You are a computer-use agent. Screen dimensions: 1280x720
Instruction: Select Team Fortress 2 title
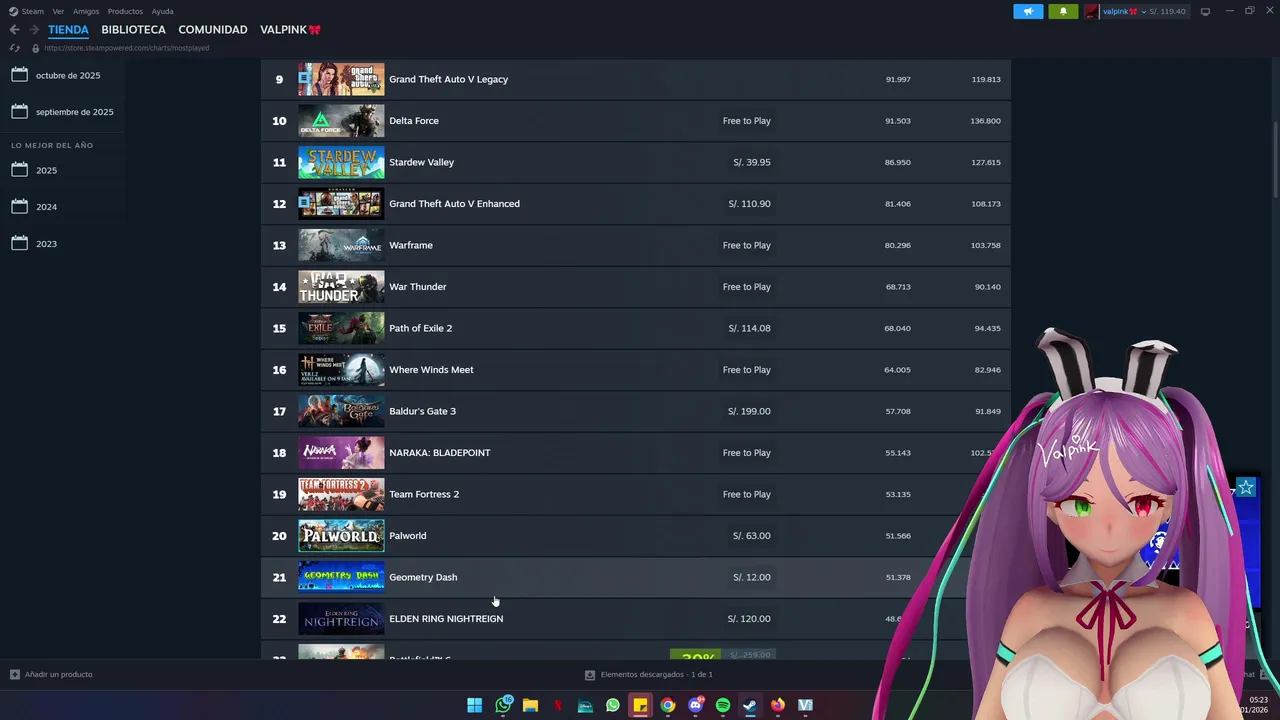[424, 494]
